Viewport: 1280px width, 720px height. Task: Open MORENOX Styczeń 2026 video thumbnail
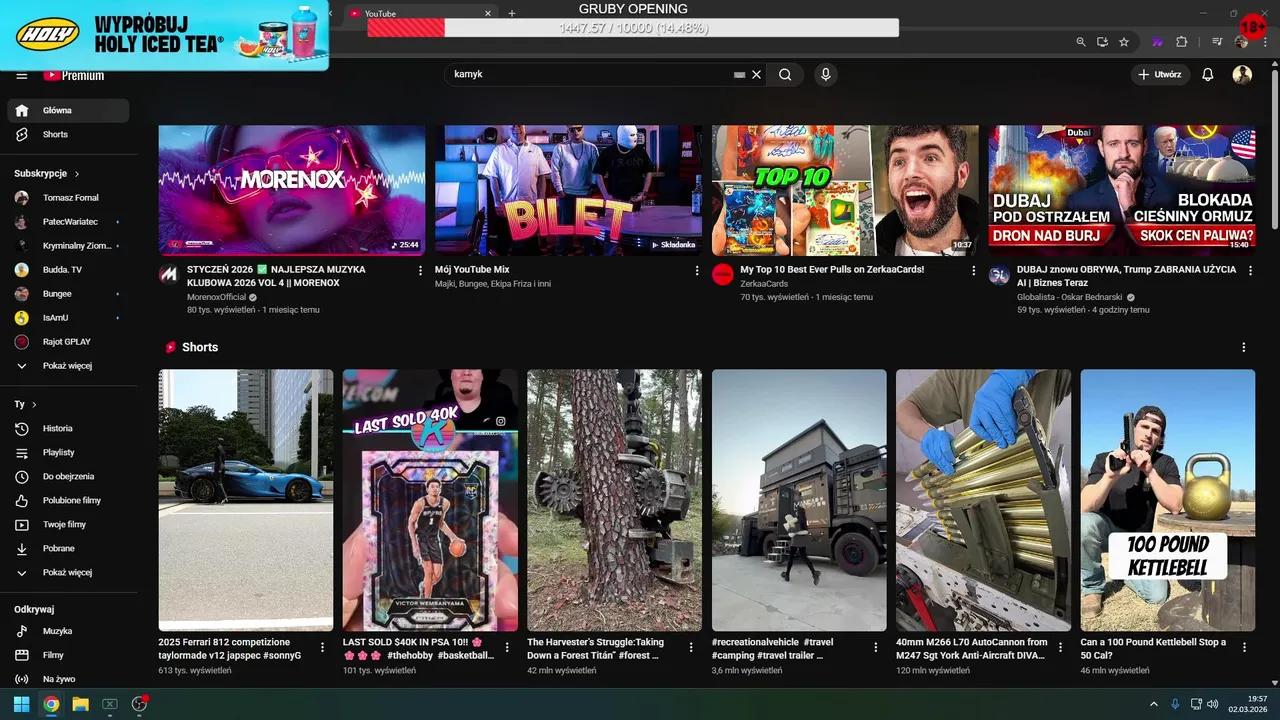292,190
